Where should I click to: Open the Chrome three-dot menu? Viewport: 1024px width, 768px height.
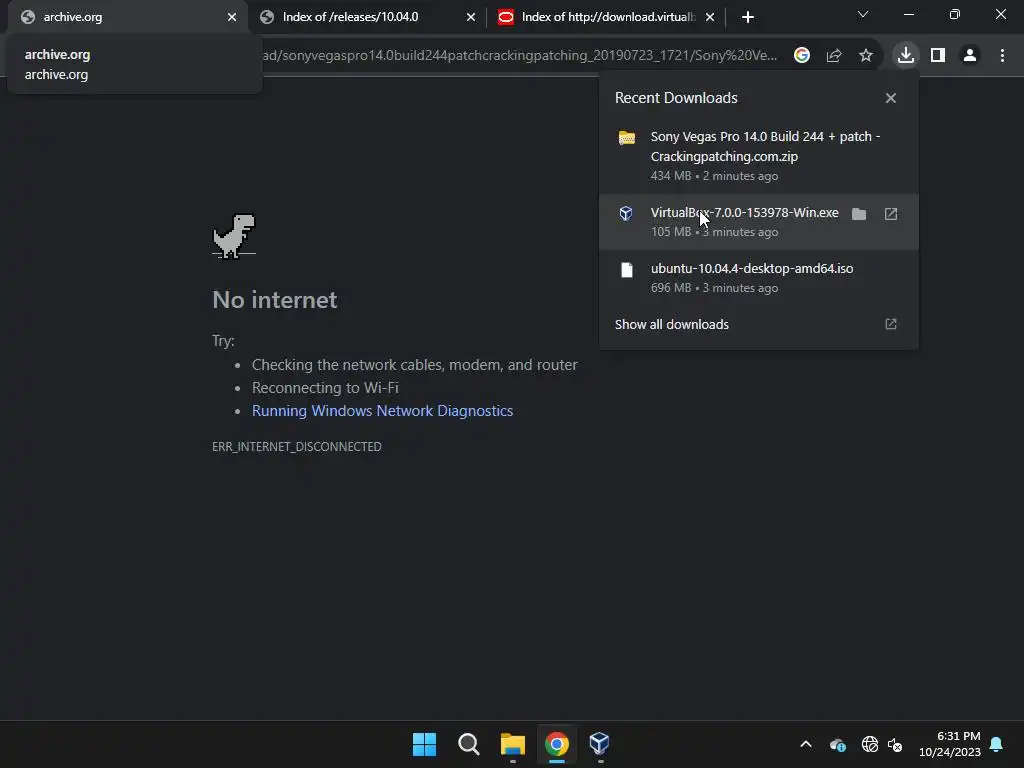point(1002,56)
